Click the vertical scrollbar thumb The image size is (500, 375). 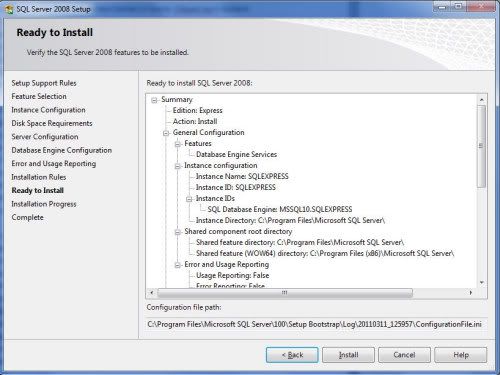(481, 146)
